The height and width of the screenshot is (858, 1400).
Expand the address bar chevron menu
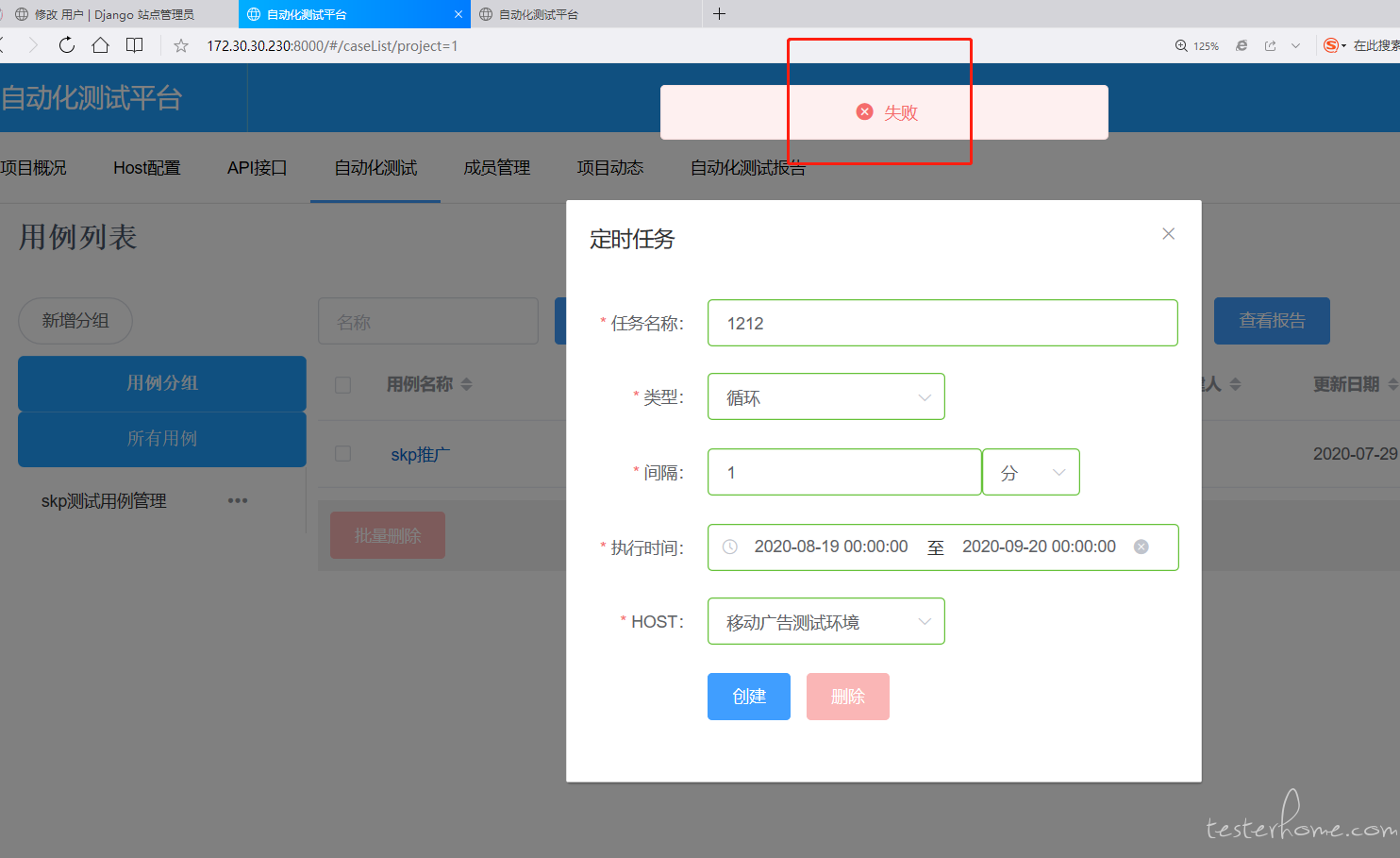pyautogui.click(x=1296, y=45)
